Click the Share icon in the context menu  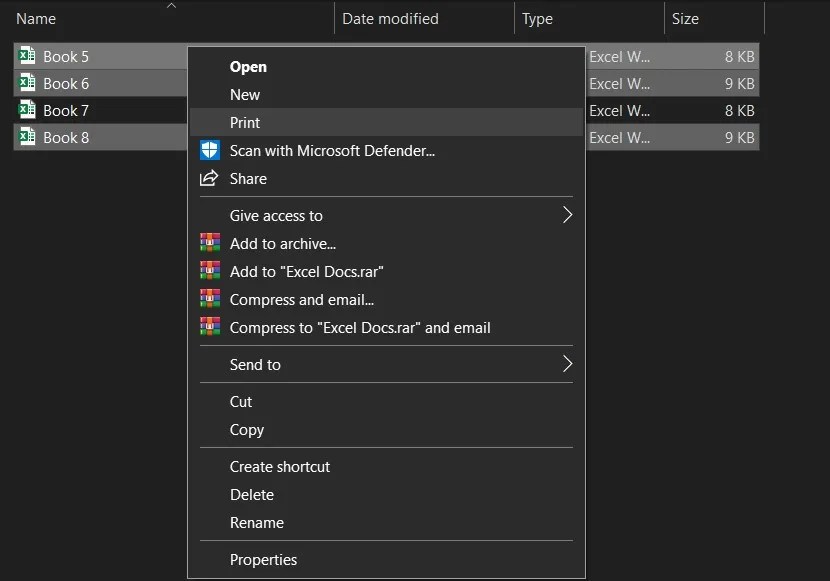point(209,178)
